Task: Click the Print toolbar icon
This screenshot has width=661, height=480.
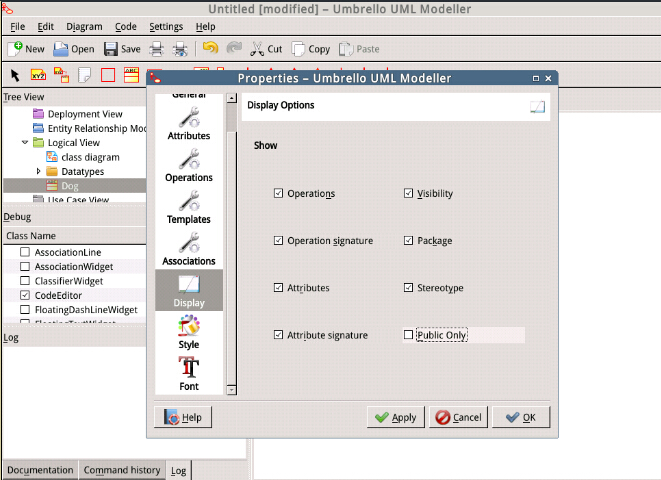Action: click(x=156, y=49)
